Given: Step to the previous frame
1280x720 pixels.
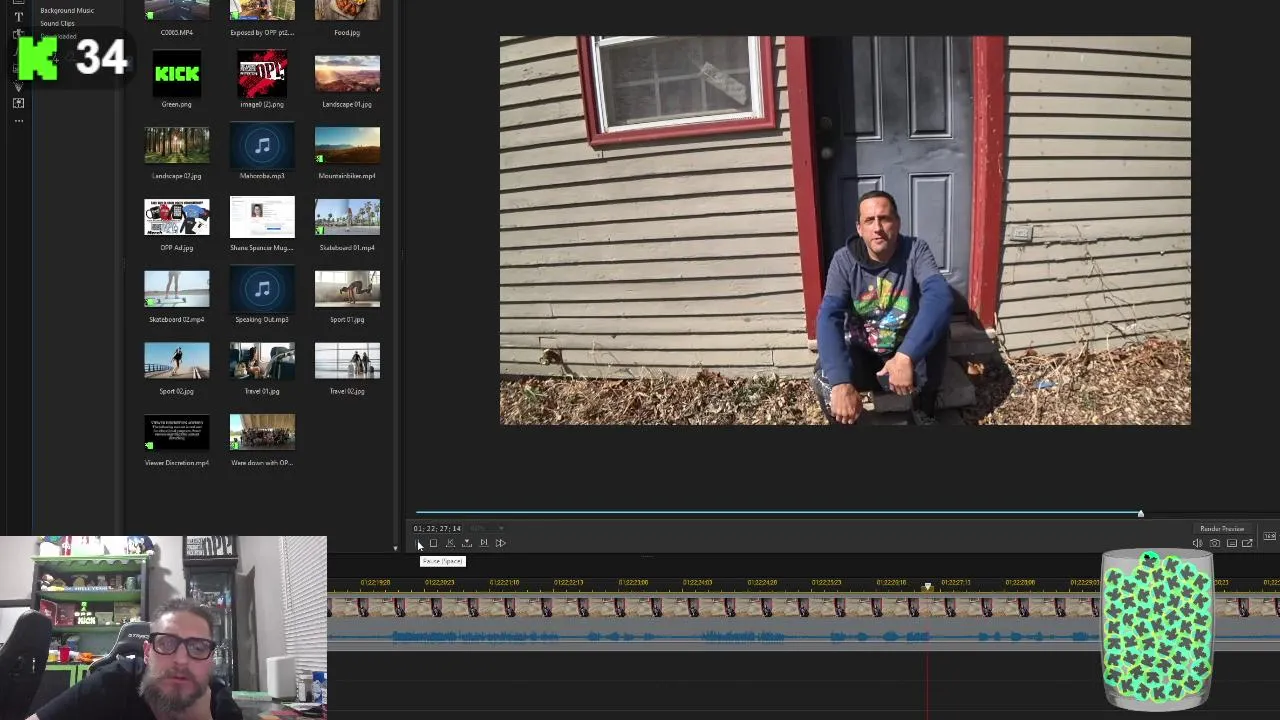Looking at the screenshot, I should tap(450, 543).
